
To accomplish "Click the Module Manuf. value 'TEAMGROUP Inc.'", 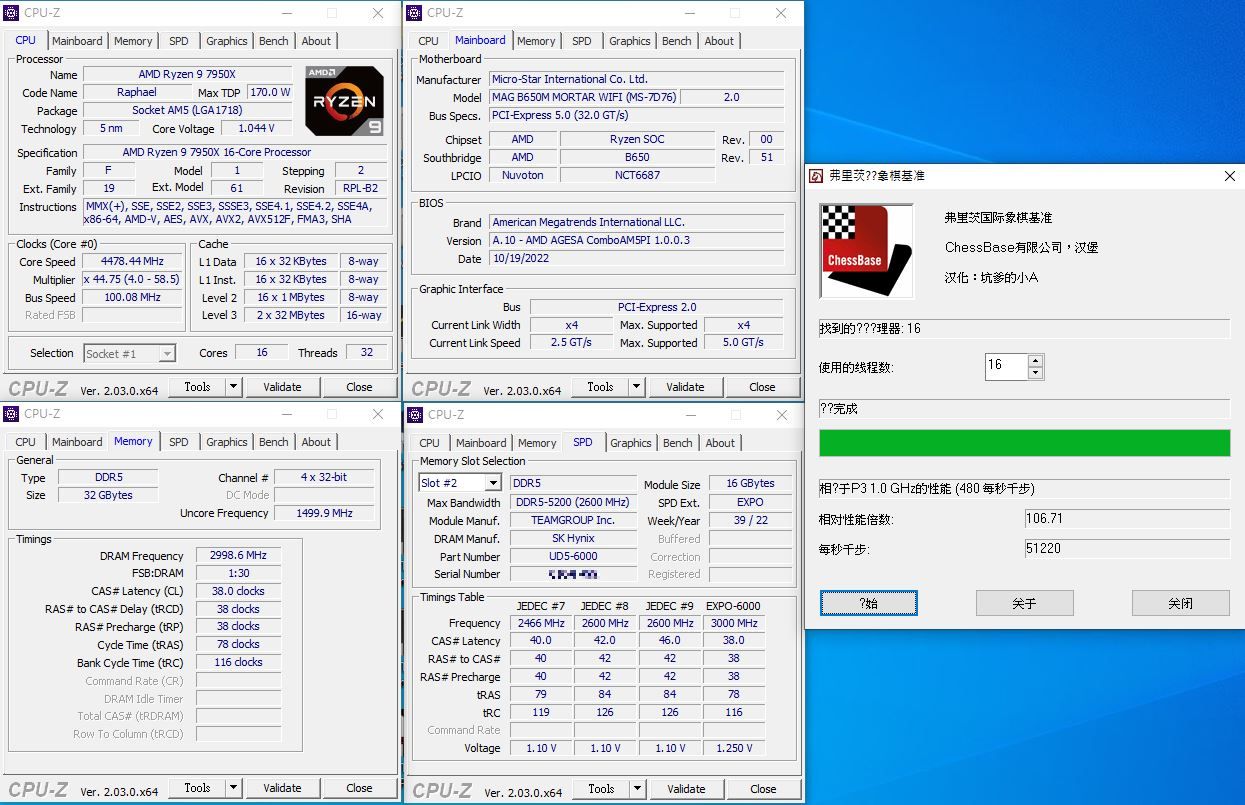I will click(x=573, y=520).
